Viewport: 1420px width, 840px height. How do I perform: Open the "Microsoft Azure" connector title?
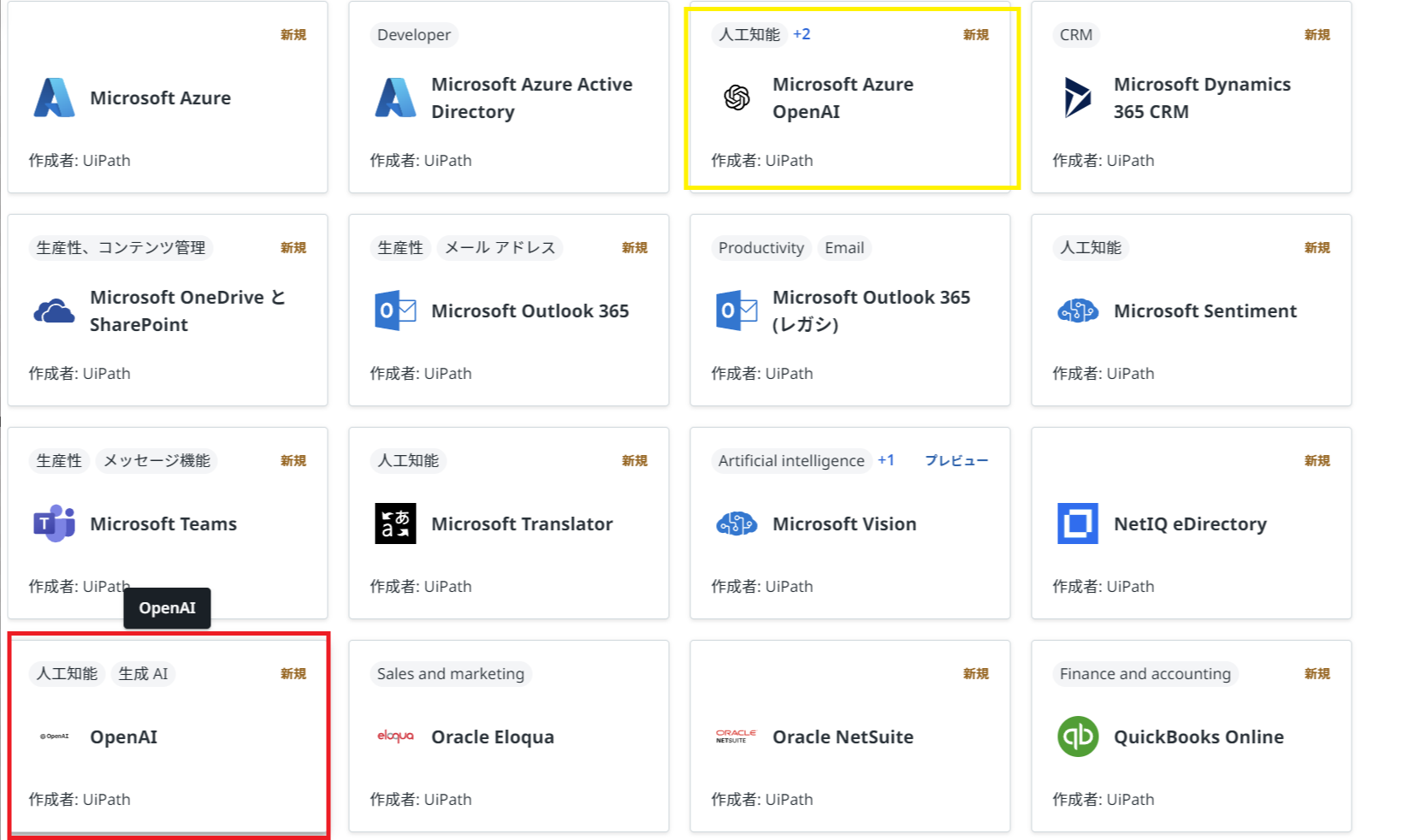pyautogui.click(x=161, y=98)
